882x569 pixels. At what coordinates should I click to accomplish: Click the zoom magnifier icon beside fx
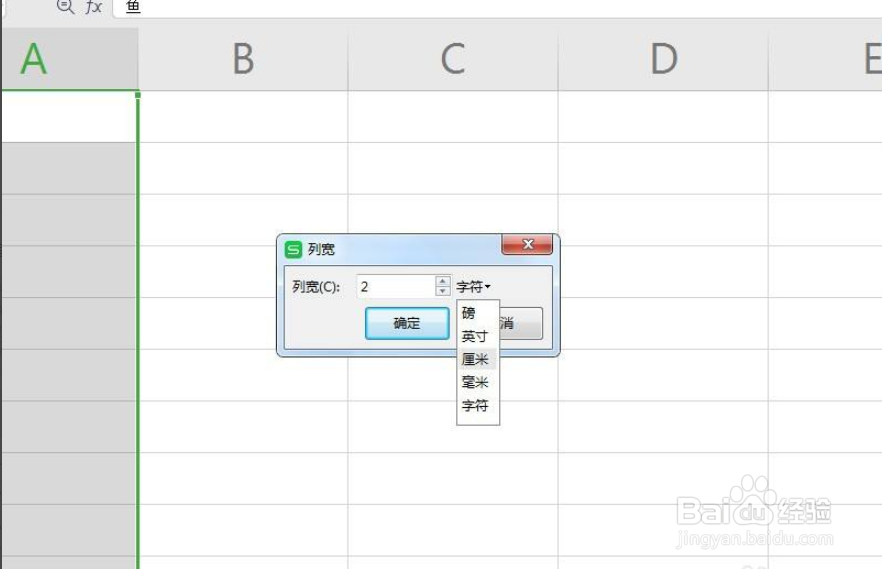66,6
